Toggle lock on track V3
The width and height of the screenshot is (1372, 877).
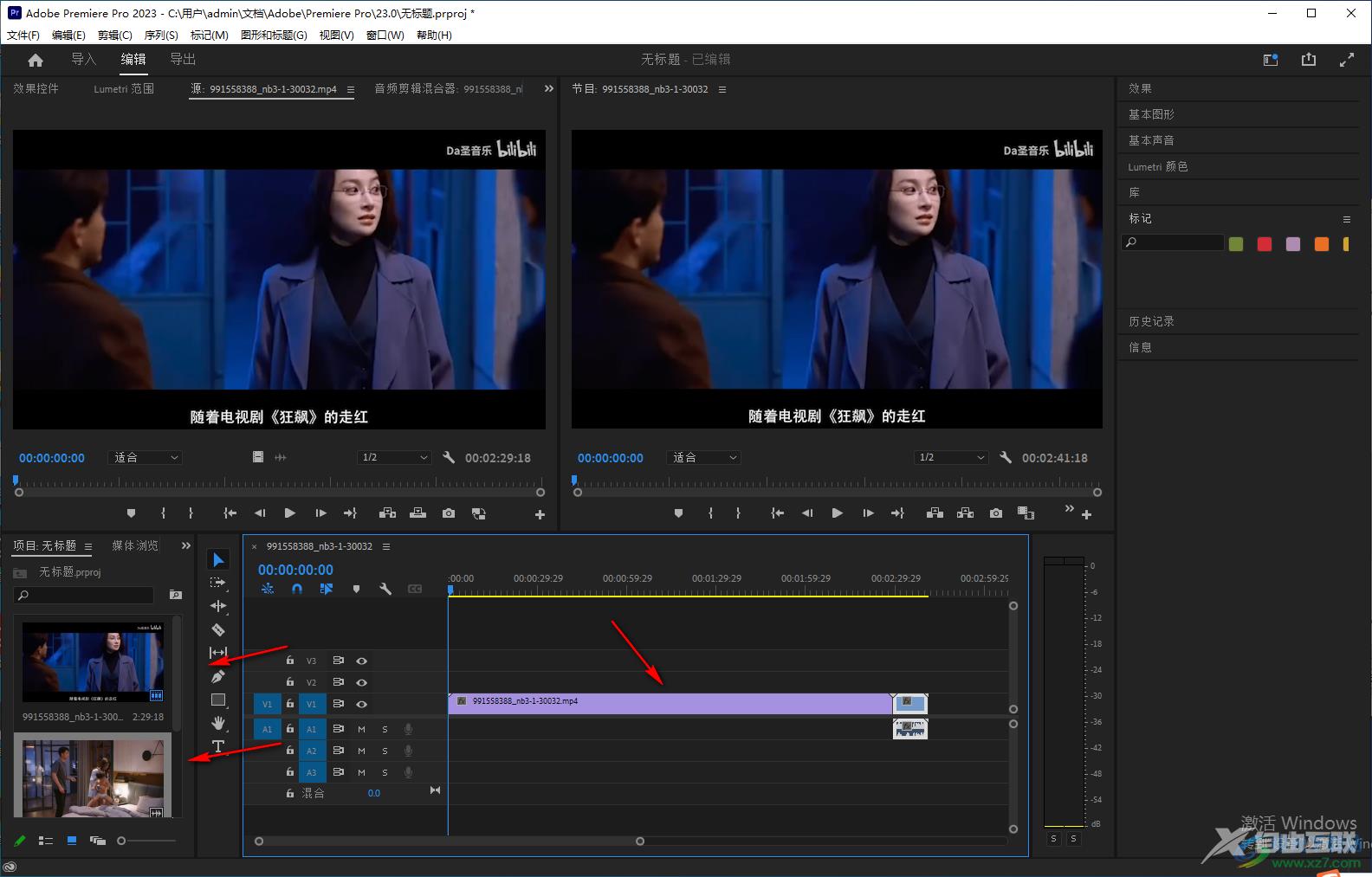coord(290,661)
